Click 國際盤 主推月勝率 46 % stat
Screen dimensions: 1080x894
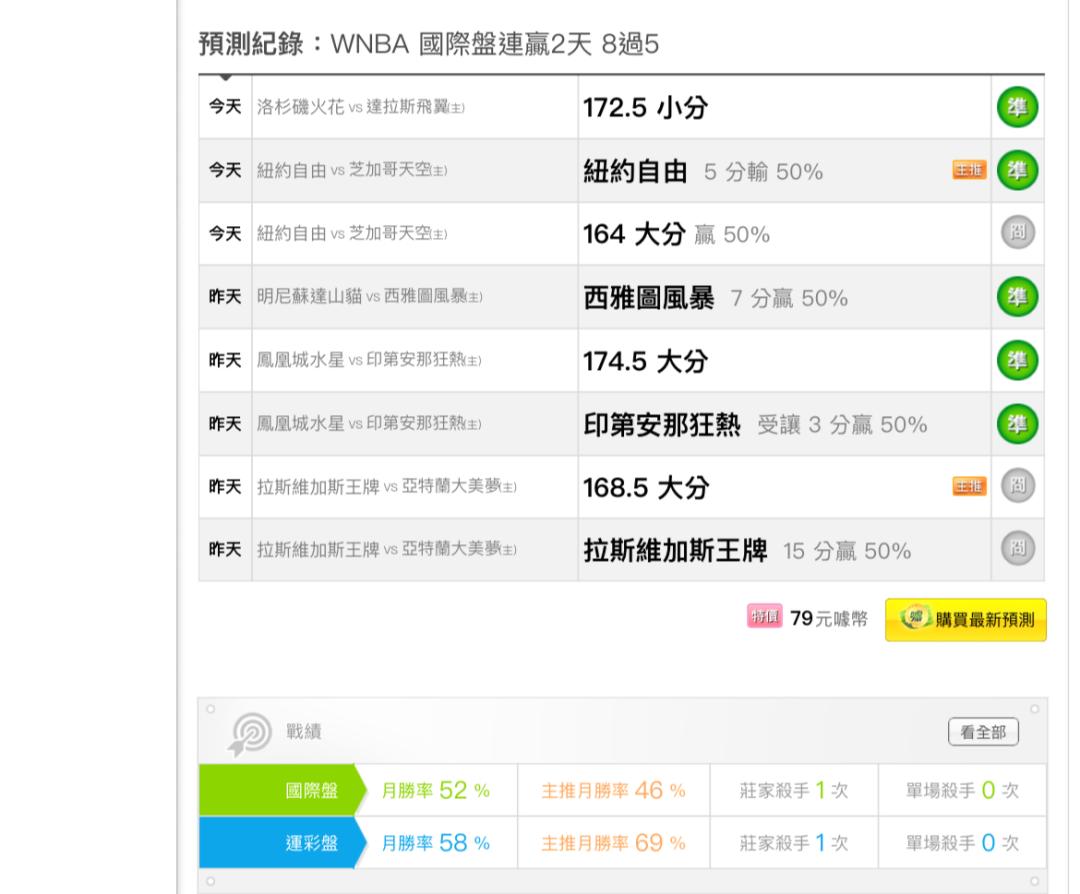pyautogui.click(x=614, y=790)
